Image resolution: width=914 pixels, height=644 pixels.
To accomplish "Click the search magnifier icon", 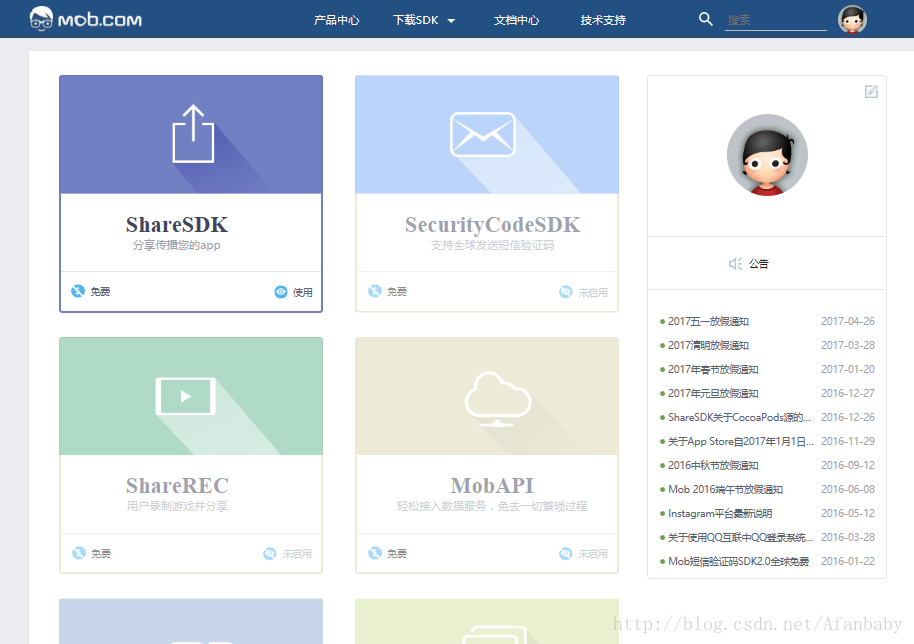I will tap(705, 19).
